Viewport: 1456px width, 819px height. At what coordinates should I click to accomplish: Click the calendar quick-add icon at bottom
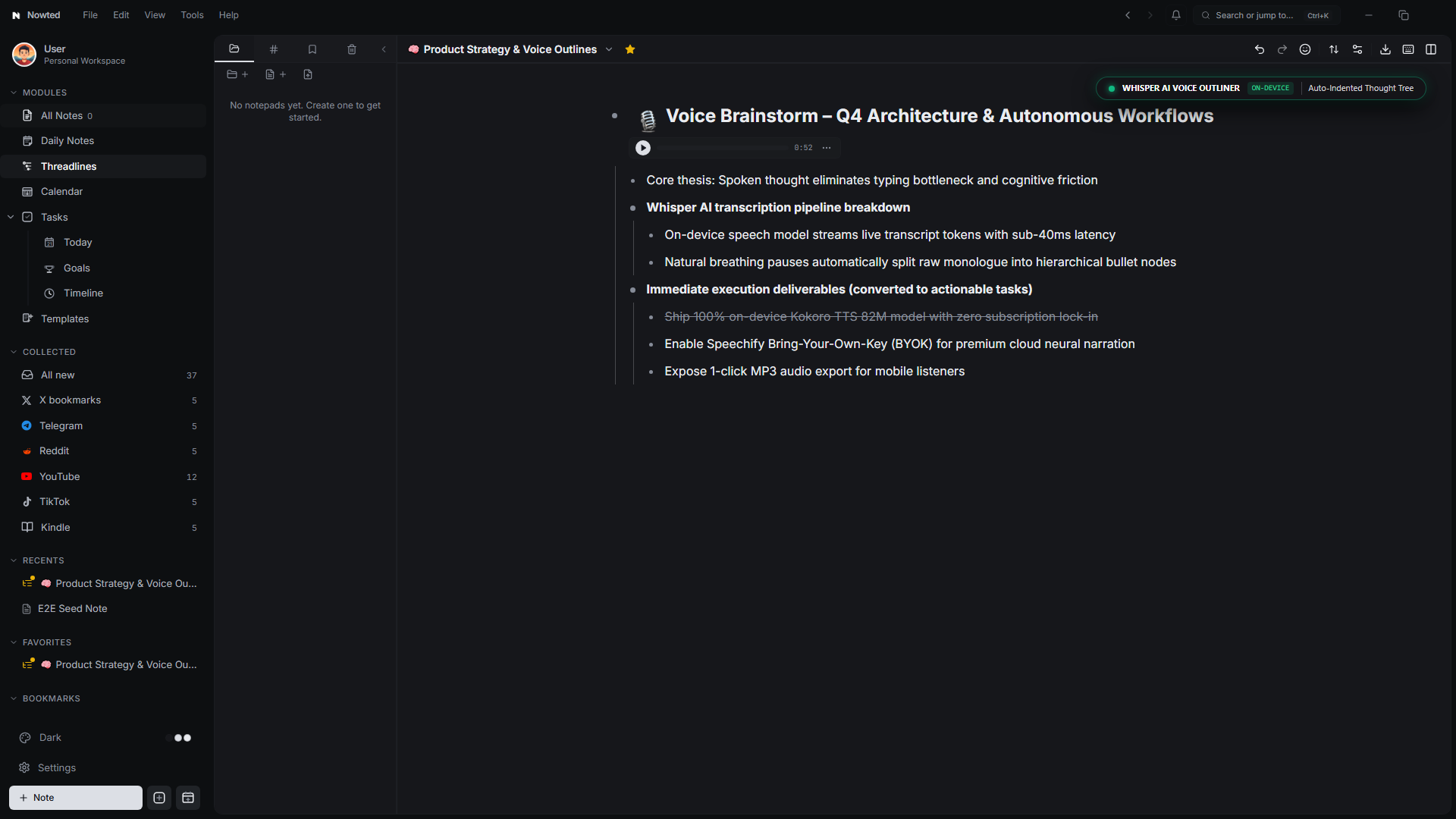click(x=188, y=798)
